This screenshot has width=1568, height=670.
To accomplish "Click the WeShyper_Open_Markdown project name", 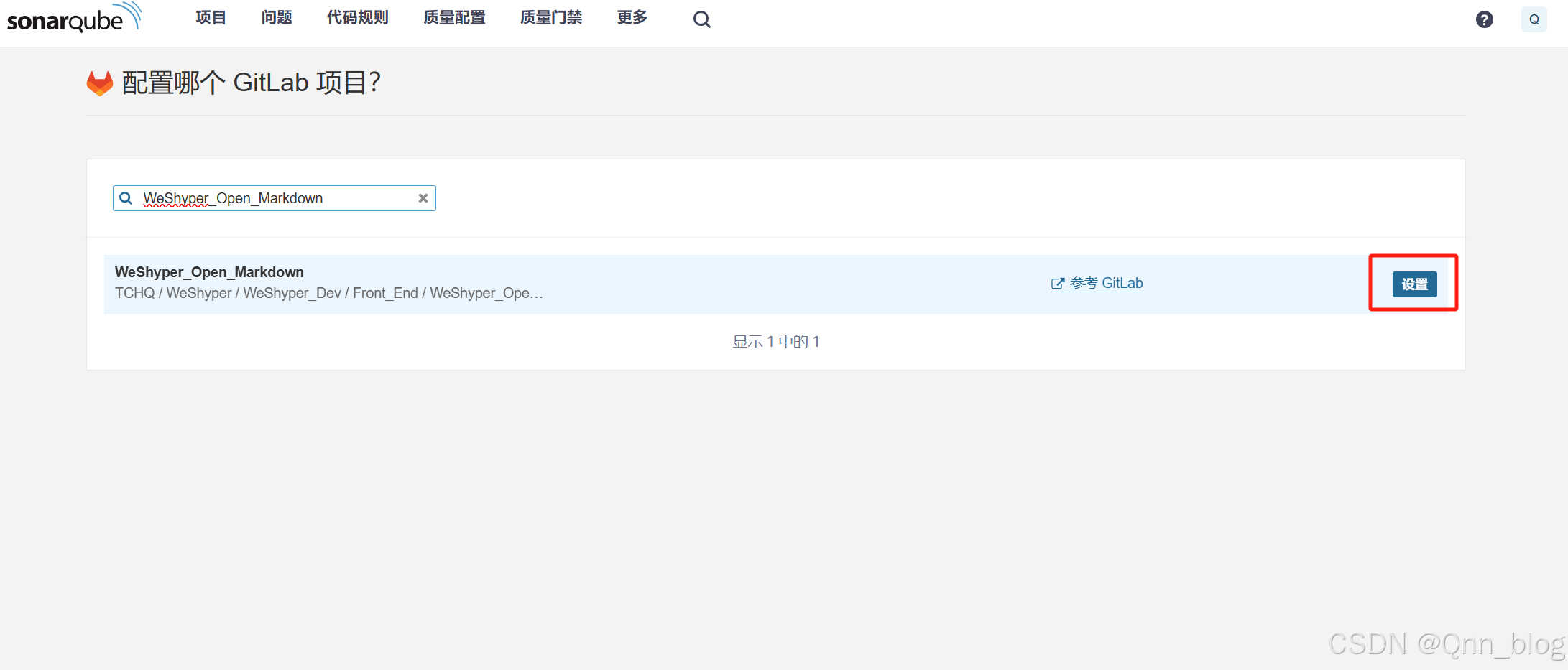I will coord(209,272).
